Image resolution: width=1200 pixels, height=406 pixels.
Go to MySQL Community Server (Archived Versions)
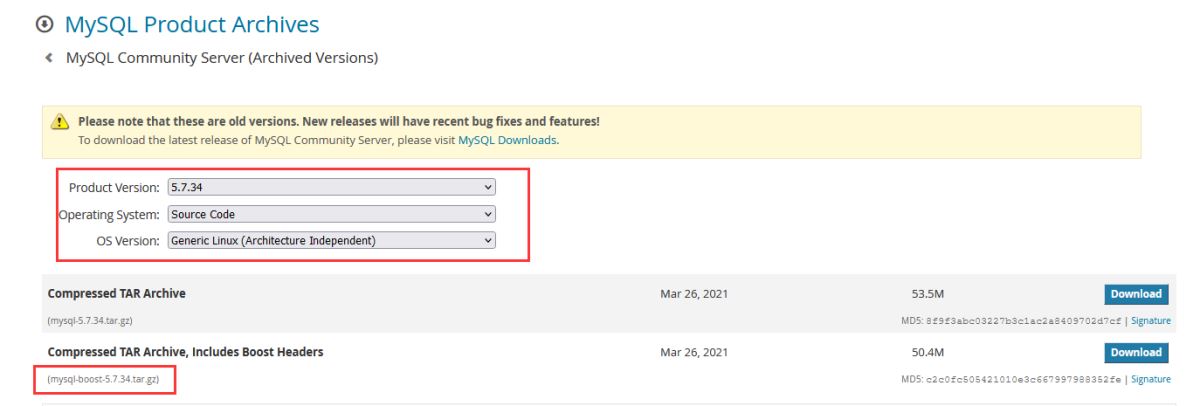tap(222, 58)
